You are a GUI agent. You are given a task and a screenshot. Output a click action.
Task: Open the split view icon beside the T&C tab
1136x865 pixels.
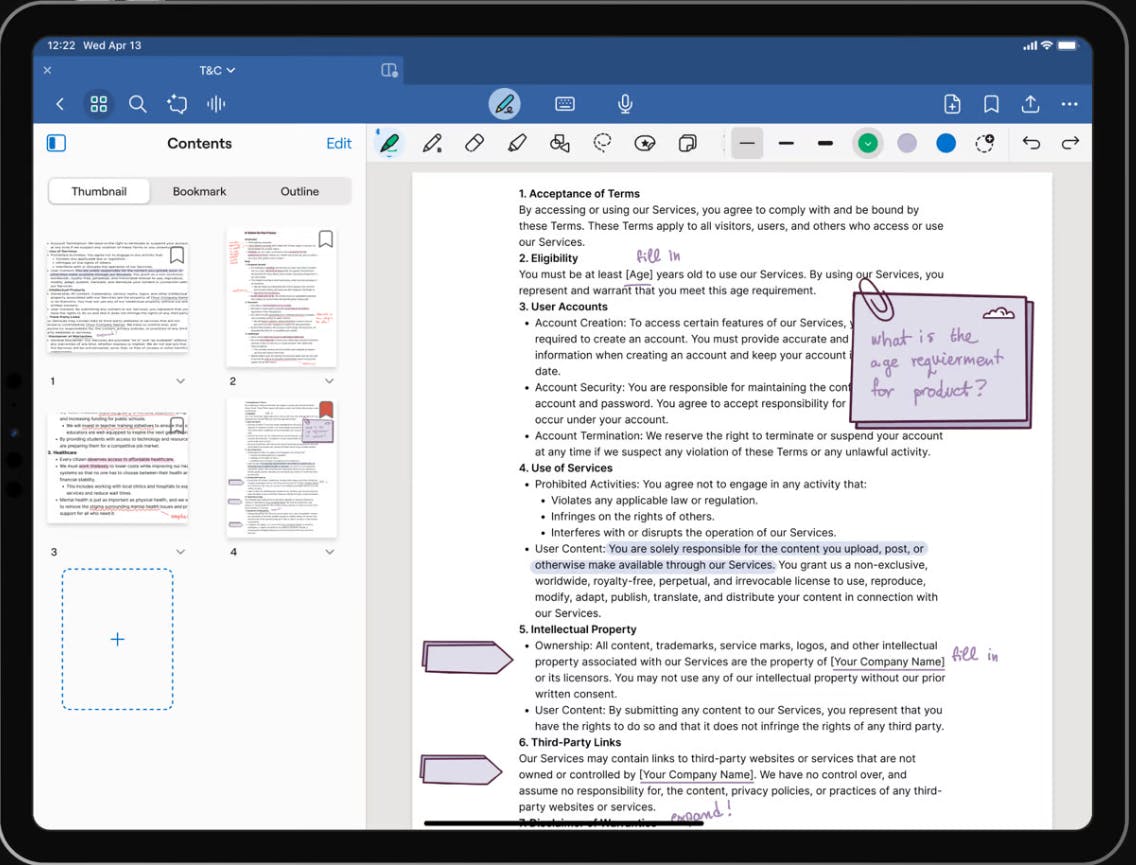tap(389, 70)
